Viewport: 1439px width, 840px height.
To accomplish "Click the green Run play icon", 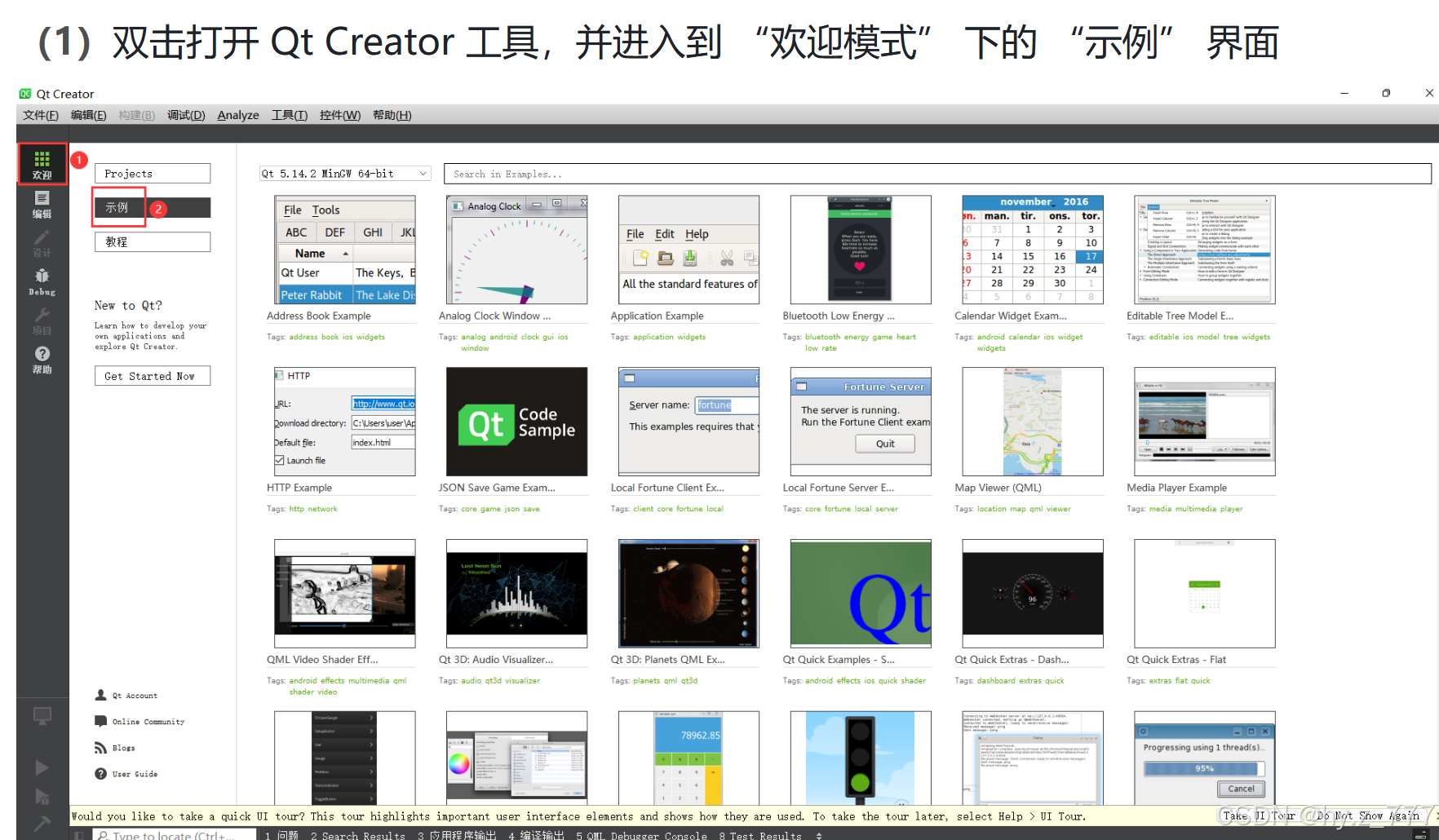I will (x=42, y=767).
